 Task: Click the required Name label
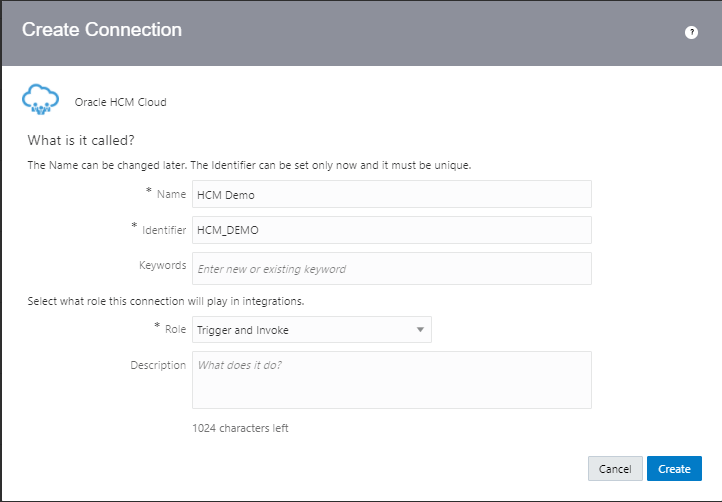coord(171,193)
